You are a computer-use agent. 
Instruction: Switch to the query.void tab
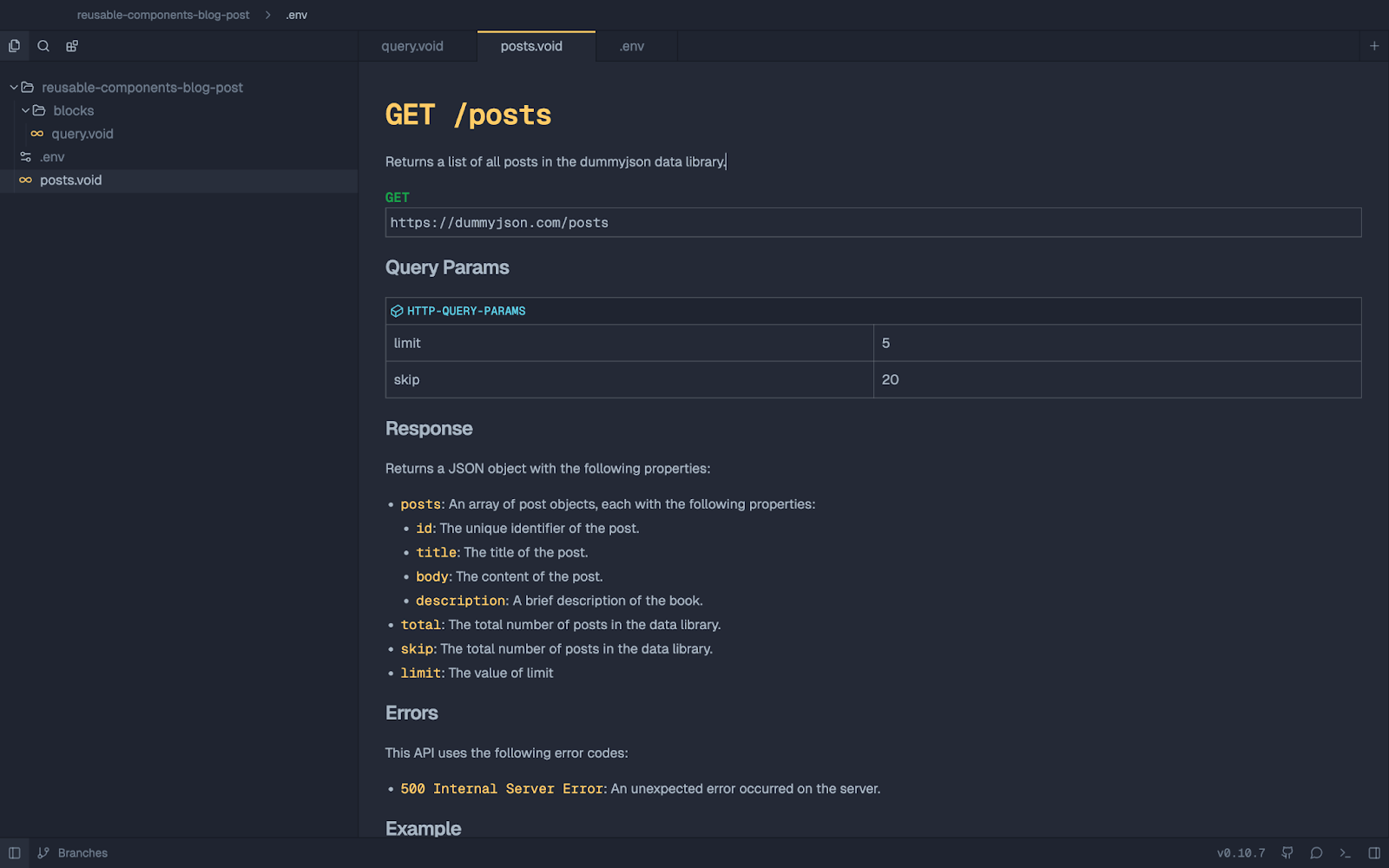pos(412,46)
